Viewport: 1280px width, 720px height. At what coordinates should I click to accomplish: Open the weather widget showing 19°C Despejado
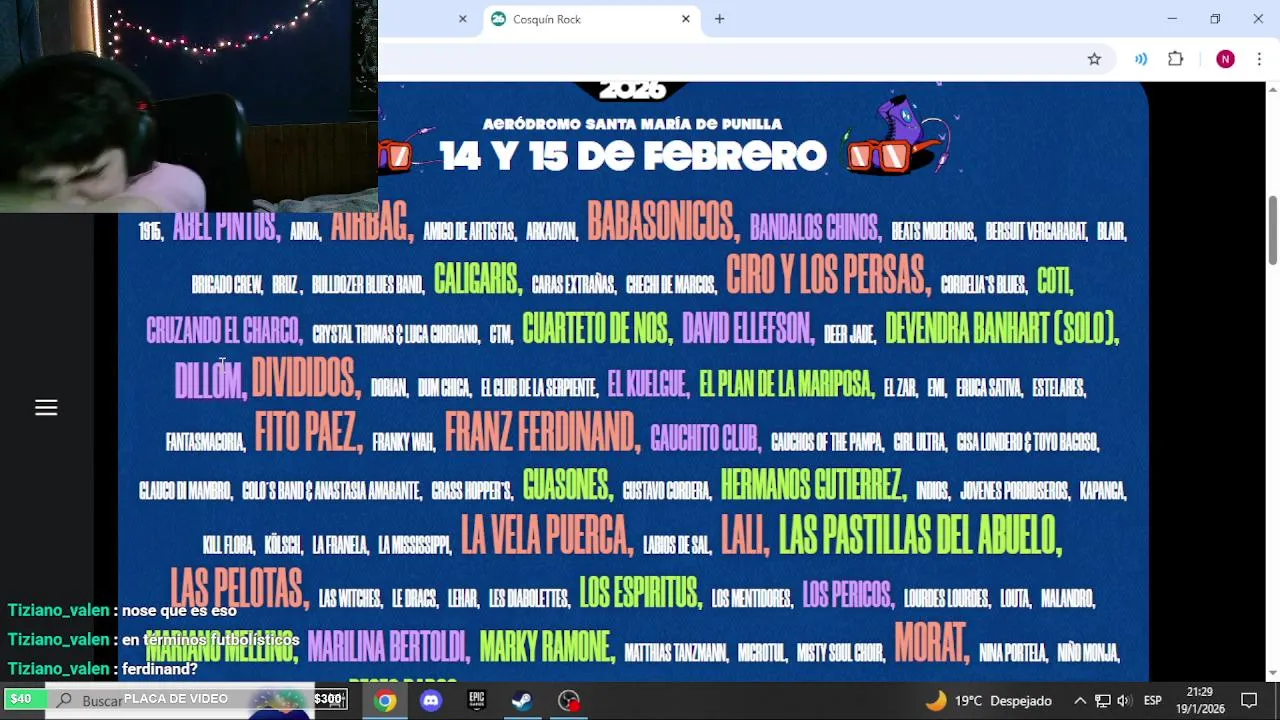coord(988,700)
